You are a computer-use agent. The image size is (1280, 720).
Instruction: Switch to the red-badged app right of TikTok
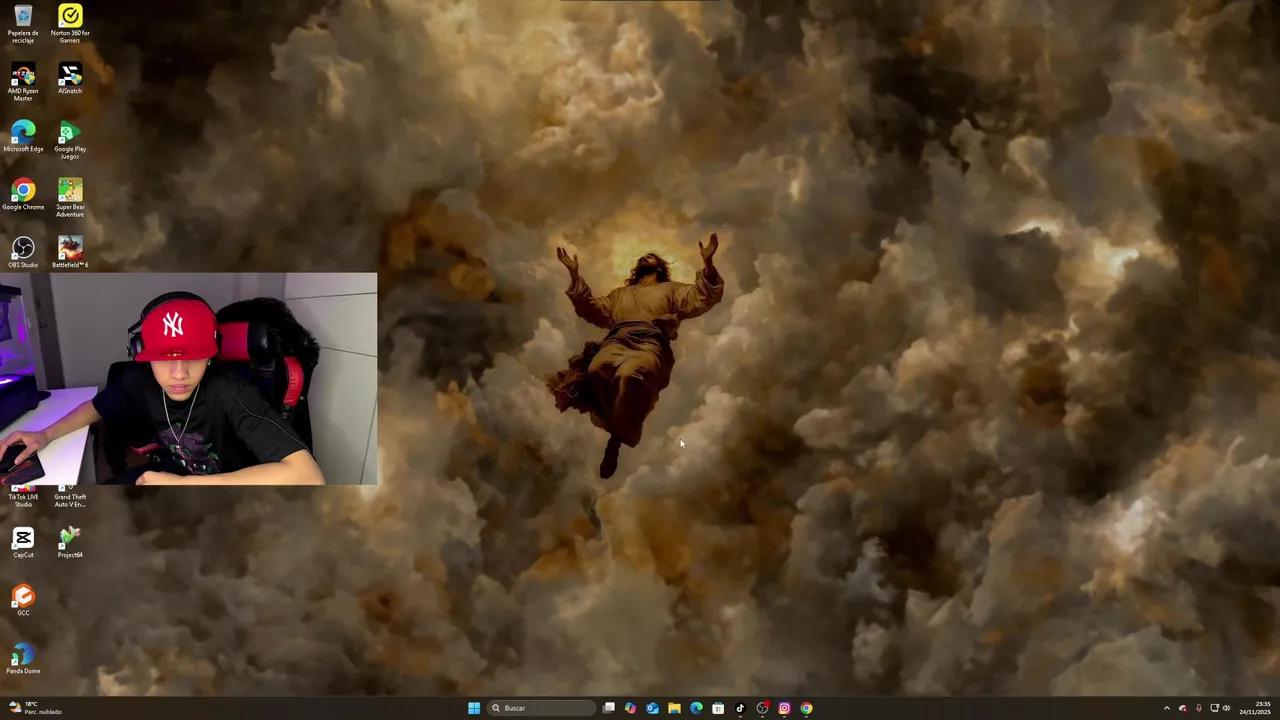(x=762, y=708)
